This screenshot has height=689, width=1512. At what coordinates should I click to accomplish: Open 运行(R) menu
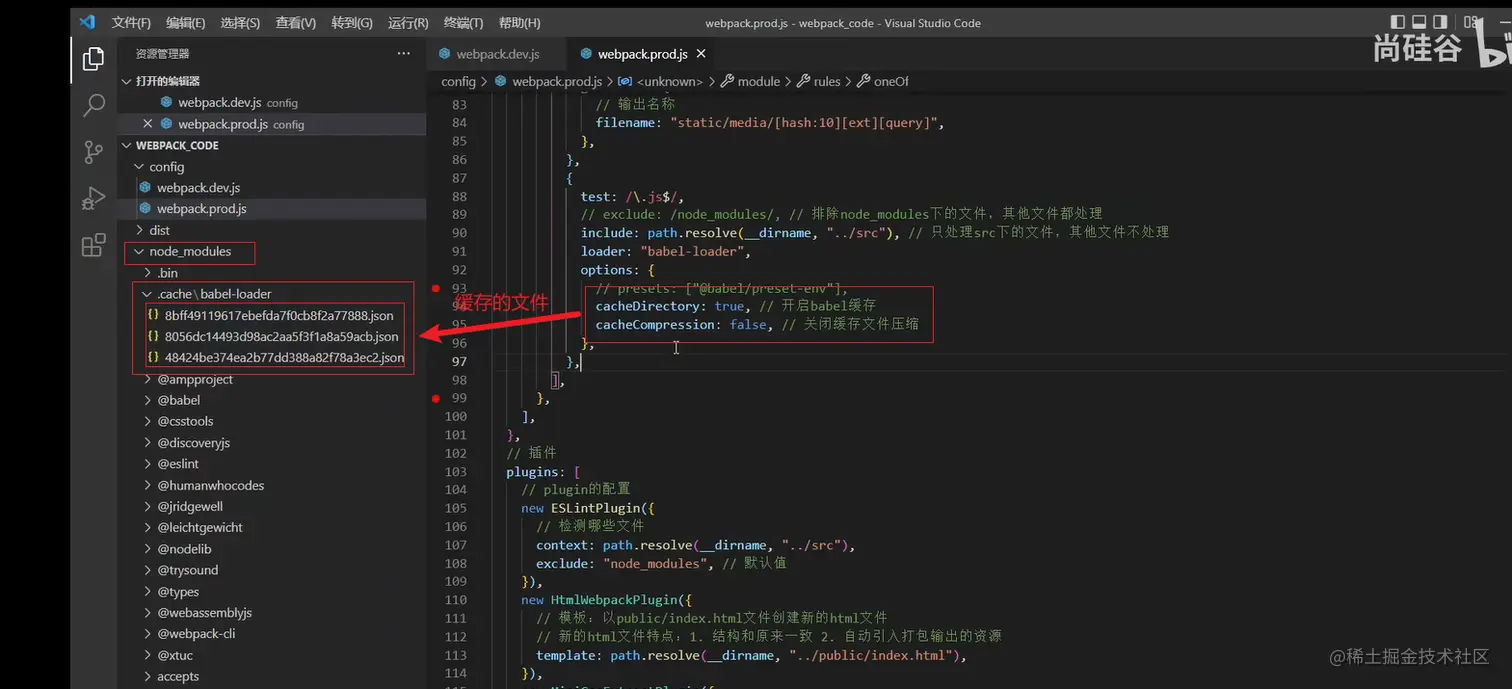pos(407,23)
